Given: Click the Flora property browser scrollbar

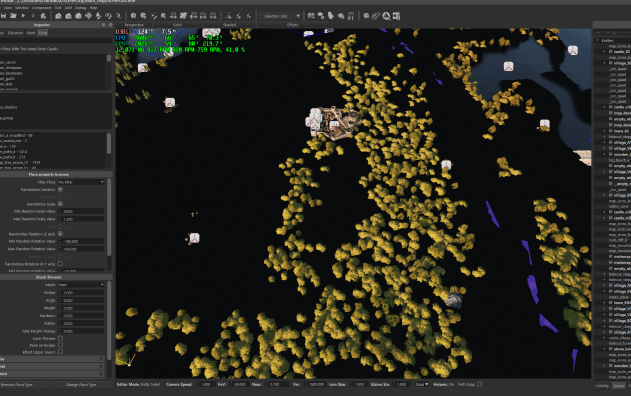Looking at the screenshot, I should (109, 217).
